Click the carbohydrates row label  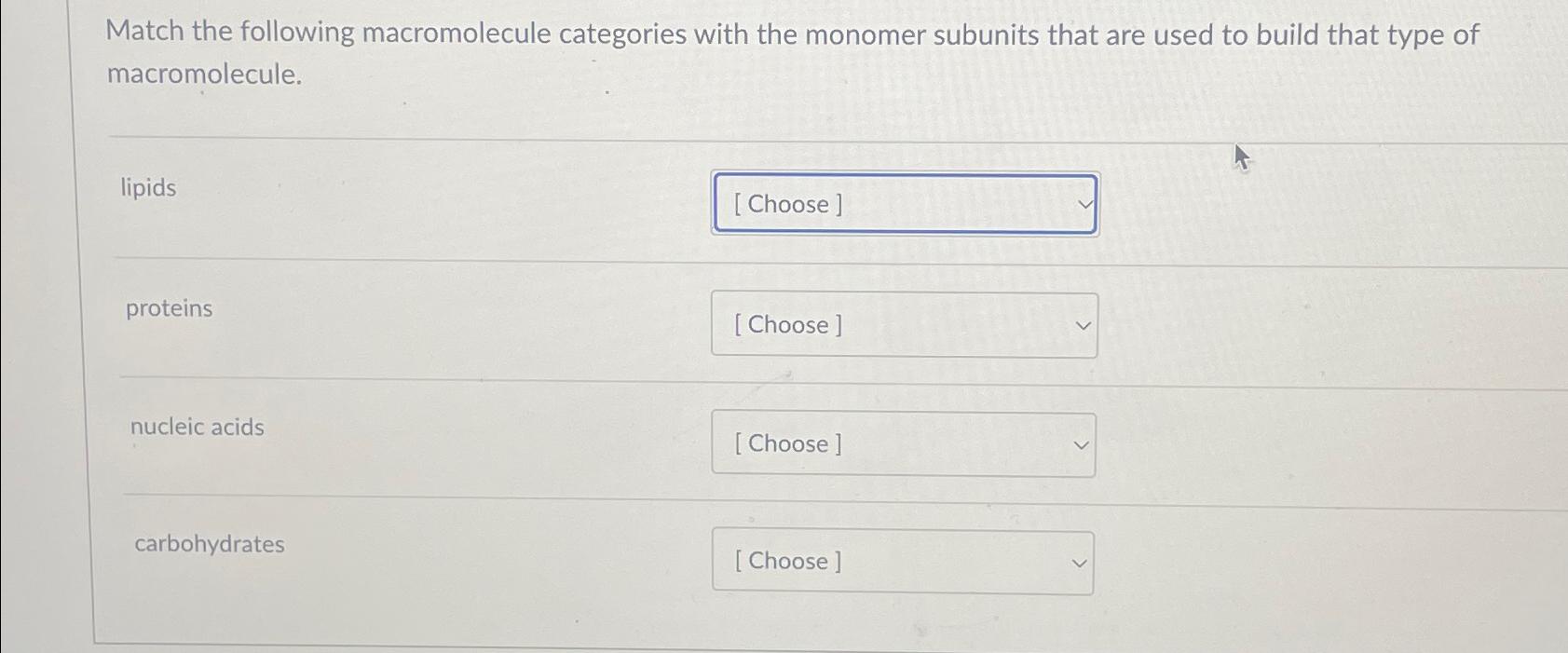209,545
